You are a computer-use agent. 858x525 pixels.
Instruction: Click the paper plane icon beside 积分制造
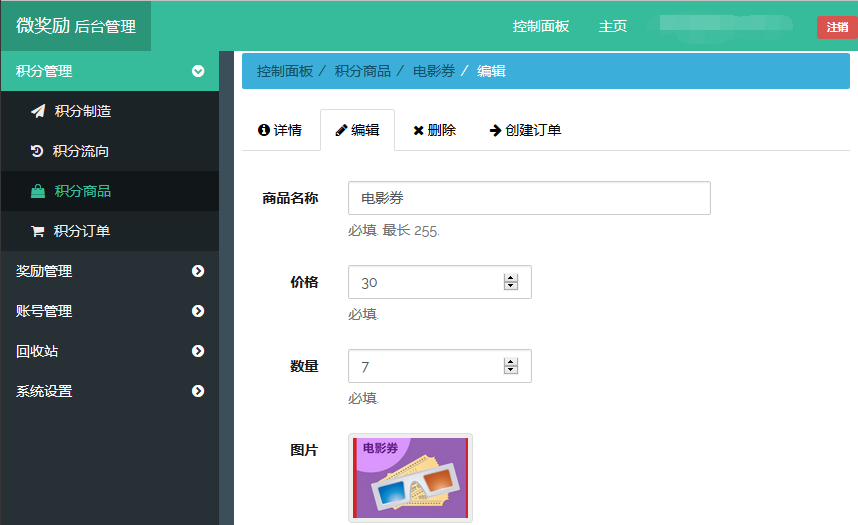tap(38, 111)
